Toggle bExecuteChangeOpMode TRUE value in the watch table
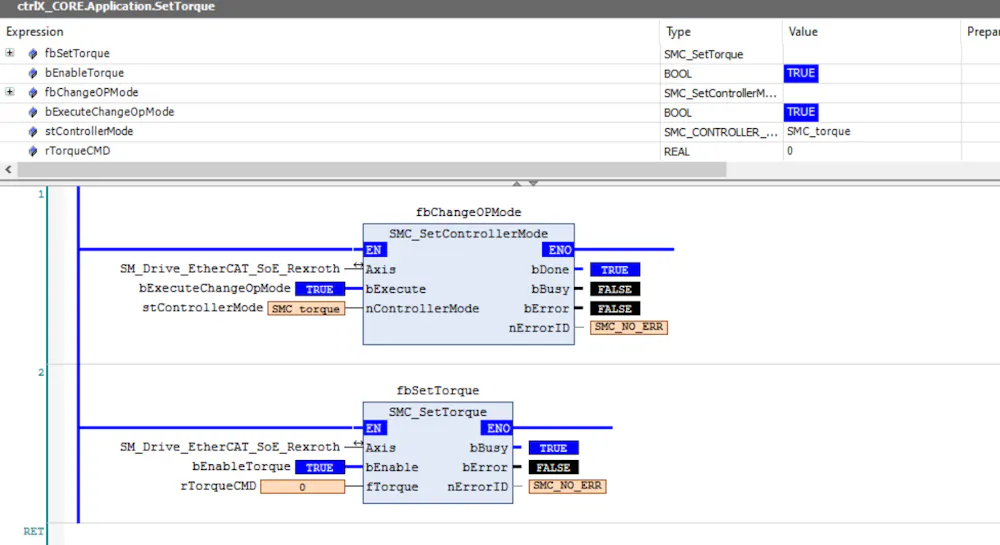 pos(801,112)
